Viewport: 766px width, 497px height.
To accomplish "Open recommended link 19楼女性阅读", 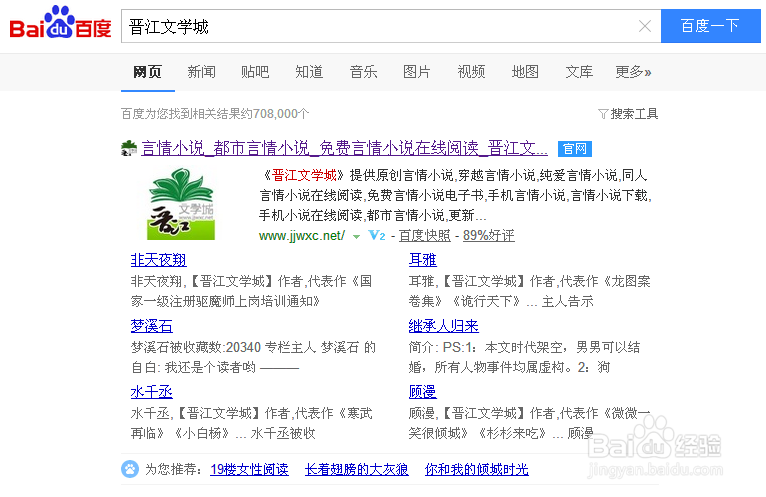I will point(249,470).
